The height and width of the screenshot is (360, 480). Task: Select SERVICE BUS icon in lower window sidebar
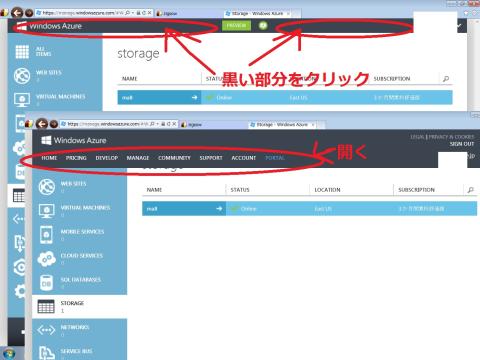click(47, 353)
